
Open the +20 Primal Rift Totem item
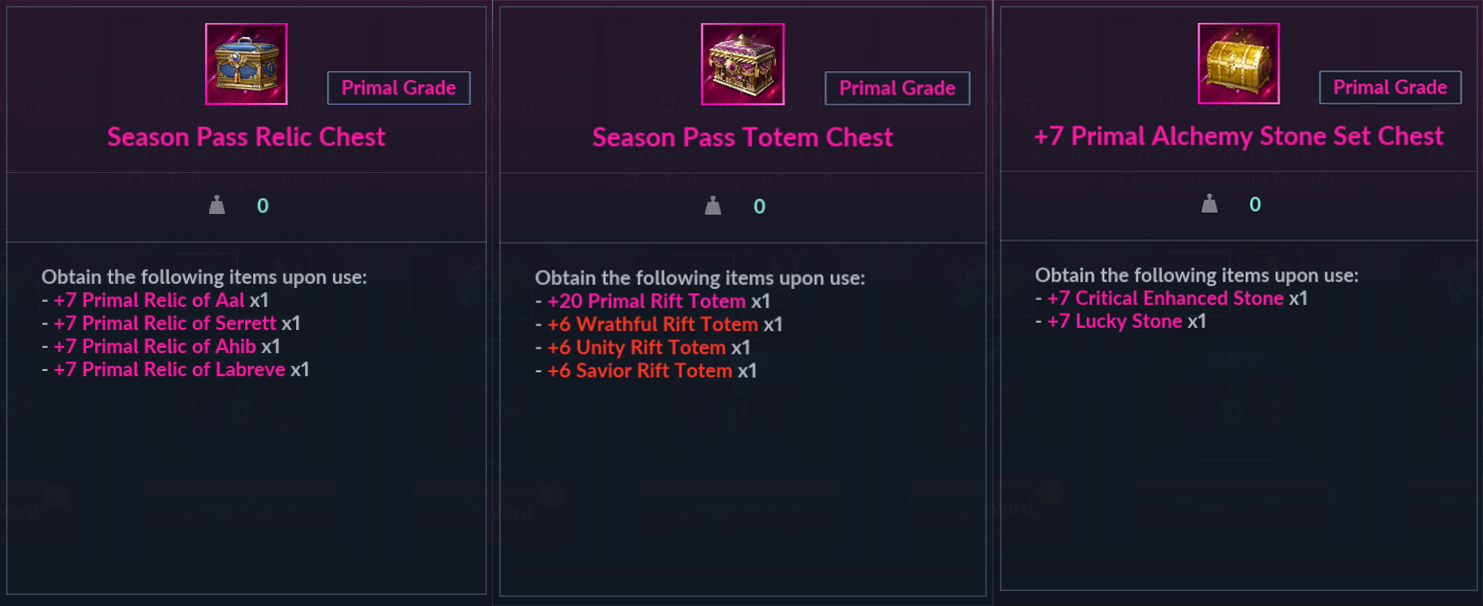(646, 301)
